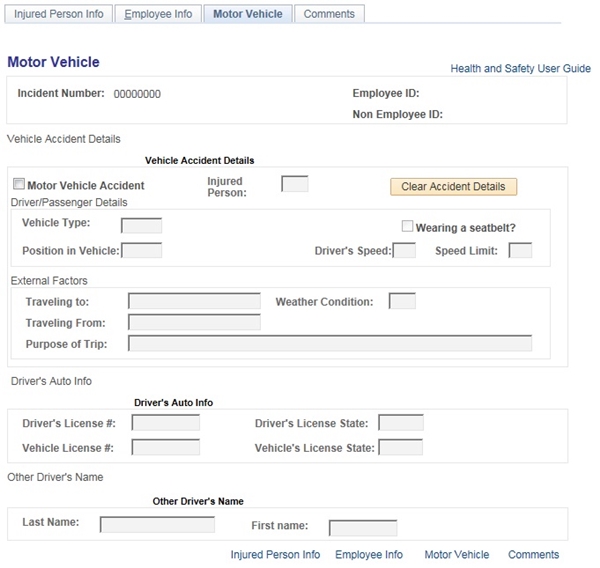The width and height of the screenshot is (600, 568).
Task: Click the Weather Condition input box
Action: [x=401, y=301]
